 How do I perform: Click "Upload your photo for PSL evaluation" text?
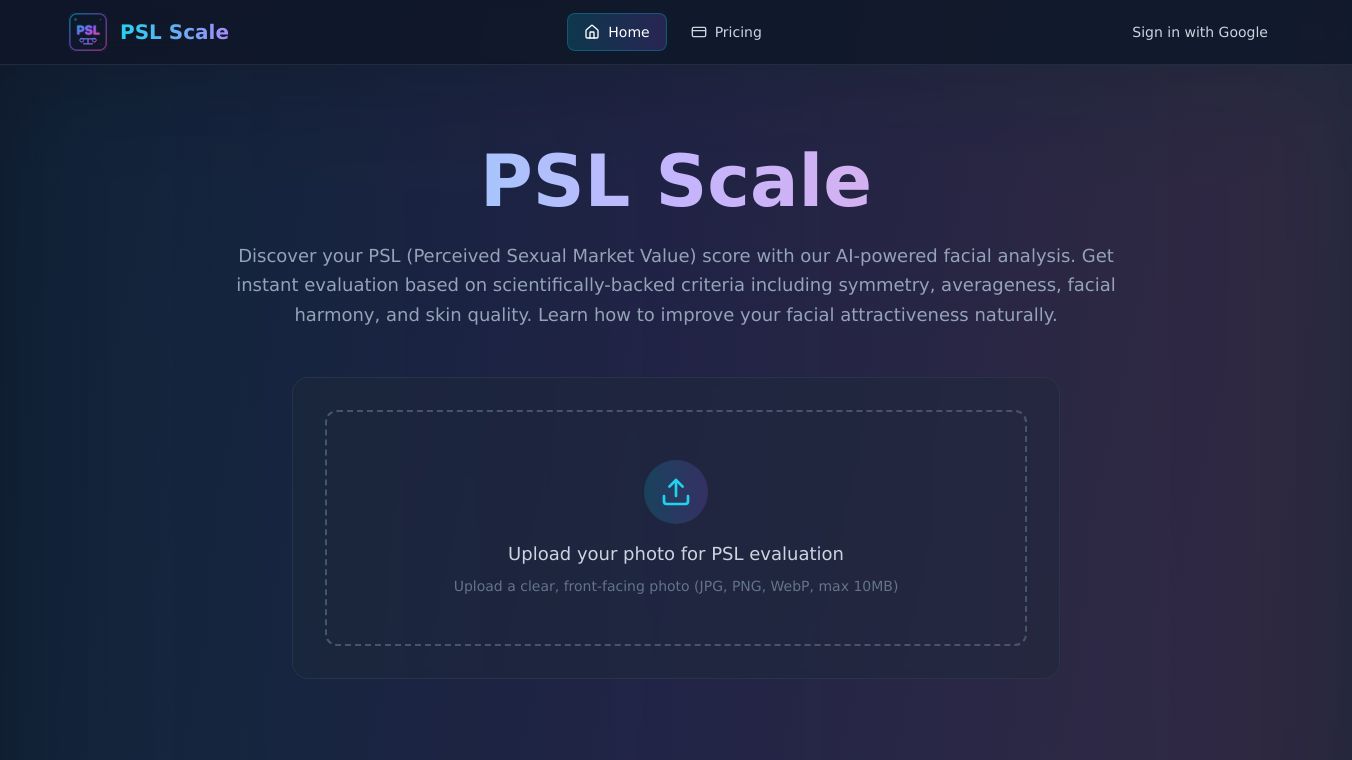[x=676, y=554]
